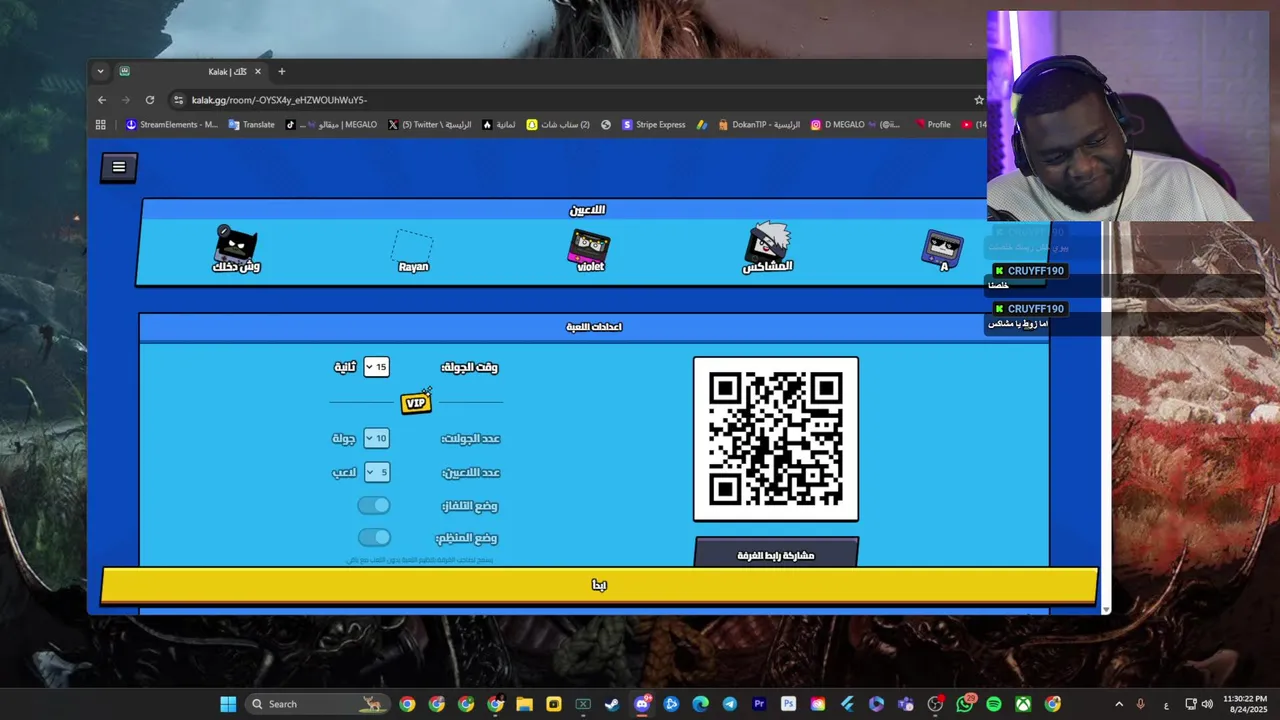The height and width of the screenshot is (720, 1280).
Task: Go back in browser history
Action: (102, 100)
